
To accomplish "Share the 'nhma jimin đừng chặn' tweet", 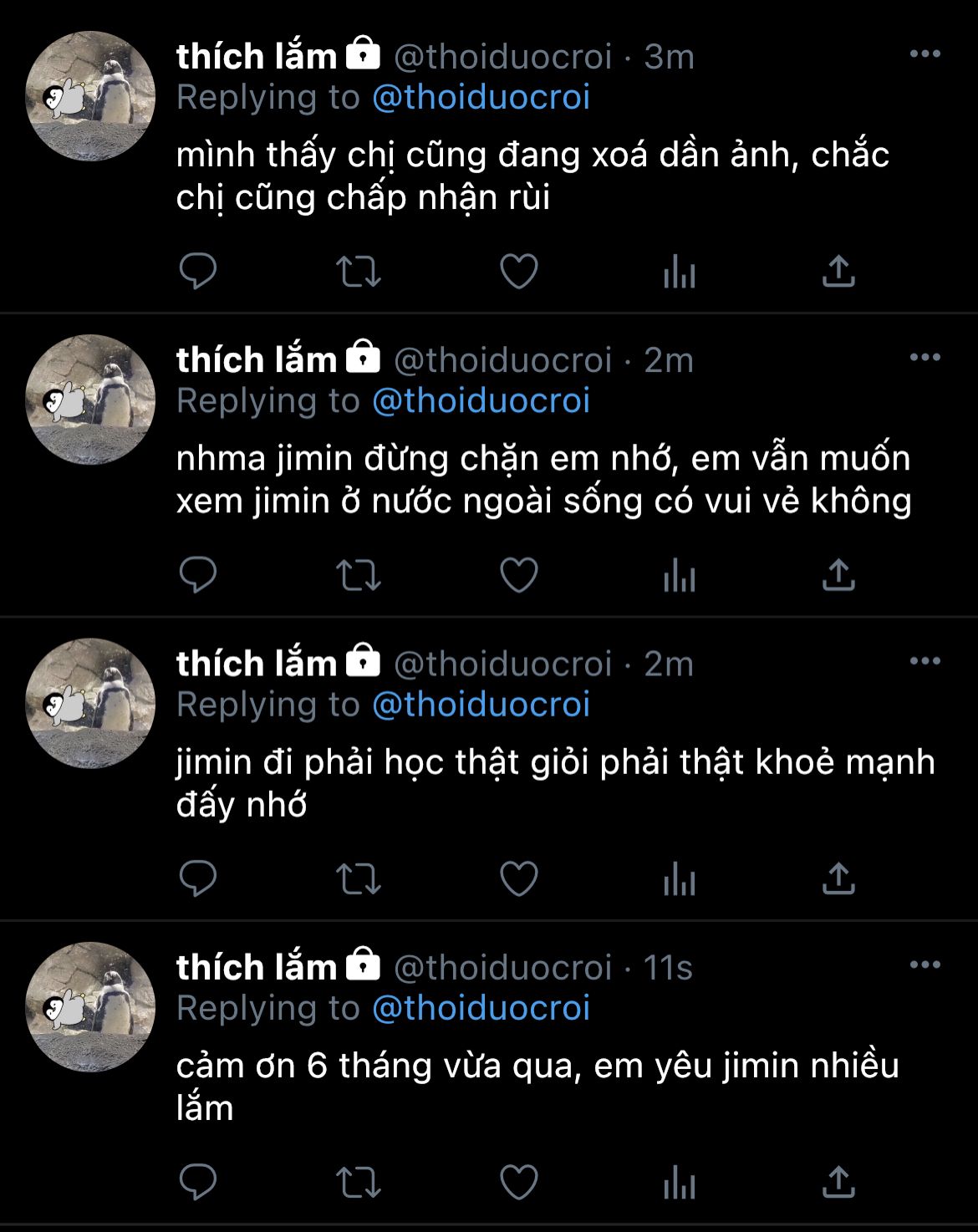I will [838, 574].
